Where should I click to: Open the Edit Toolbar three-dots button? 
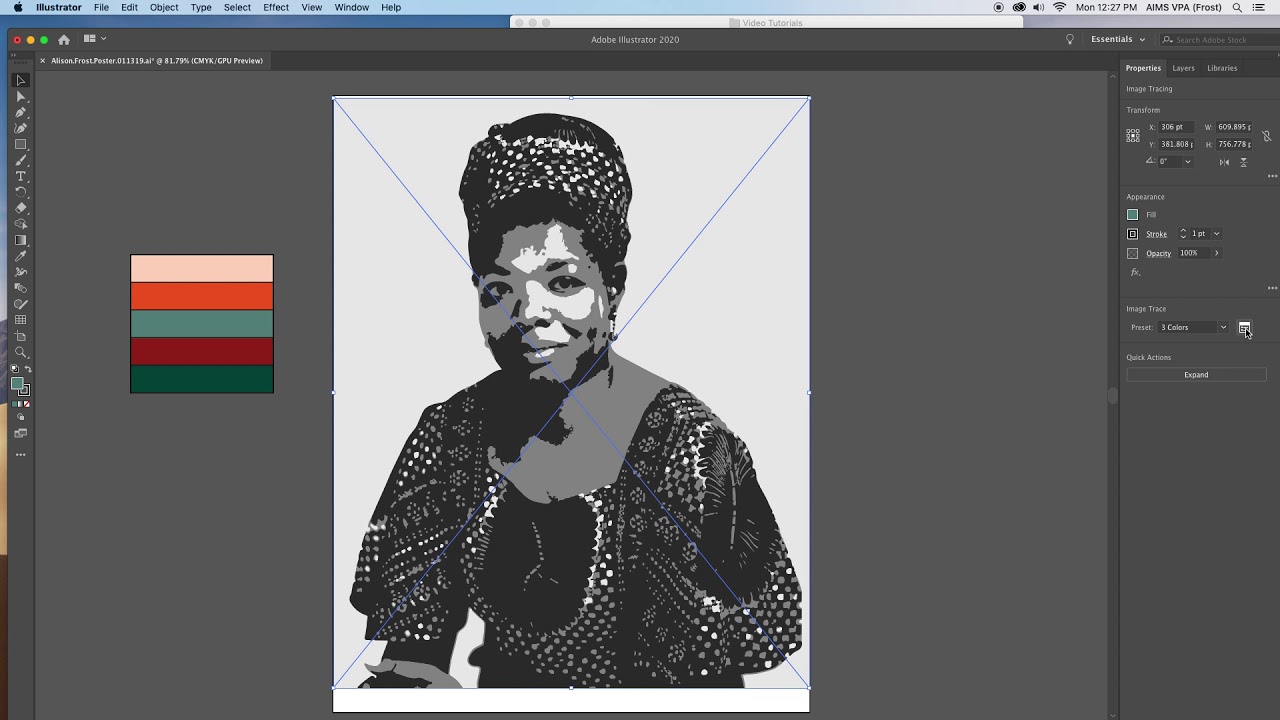(20, 455)
